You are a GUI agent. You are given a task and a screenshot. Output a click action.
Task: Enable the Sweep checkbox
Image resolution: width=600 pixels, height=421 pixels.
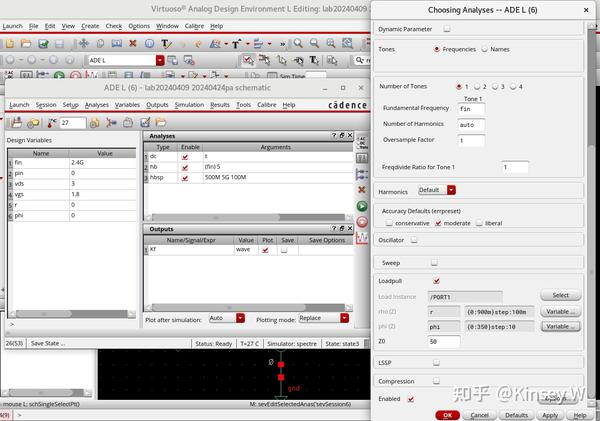[x=434, y=263]
